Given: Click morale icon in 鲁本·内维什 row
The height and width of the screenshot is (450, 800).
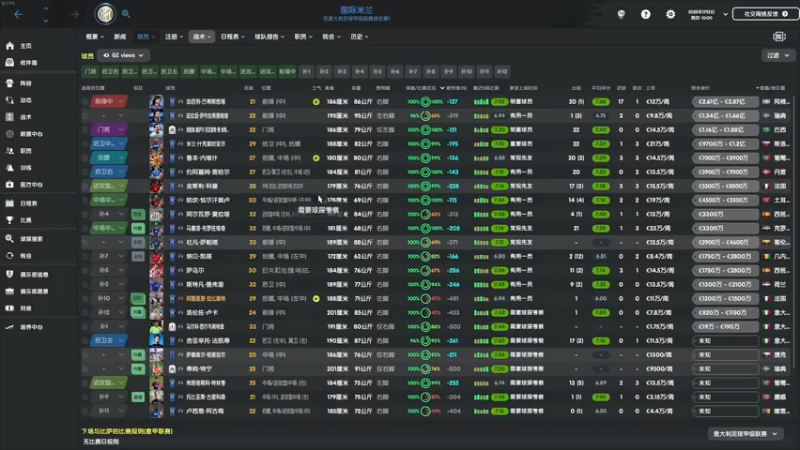Looking at the screenshot, I should click(316, 158).
